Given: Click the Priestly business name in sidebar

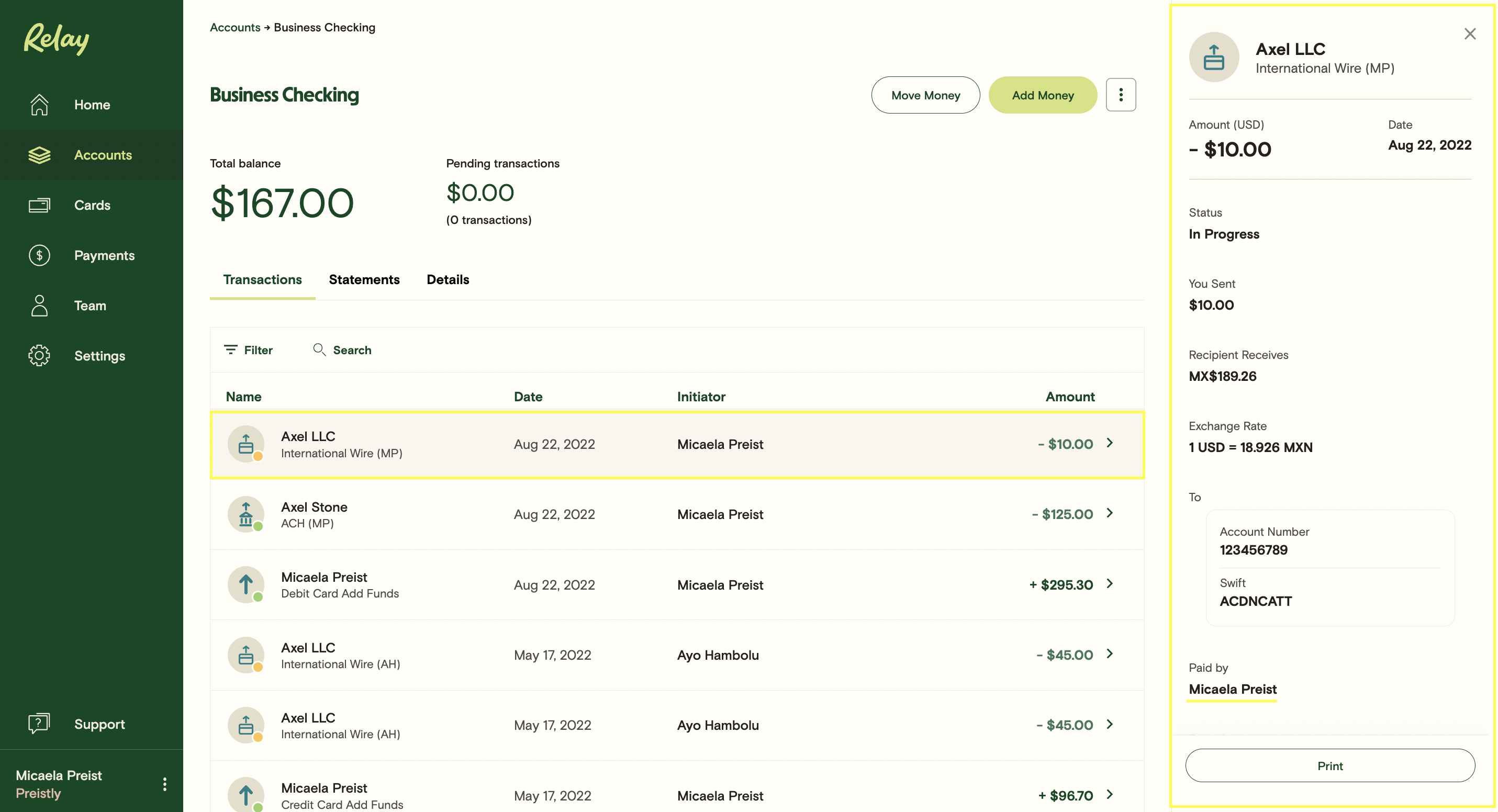Looking at the screenshot, I should (38, 793).
